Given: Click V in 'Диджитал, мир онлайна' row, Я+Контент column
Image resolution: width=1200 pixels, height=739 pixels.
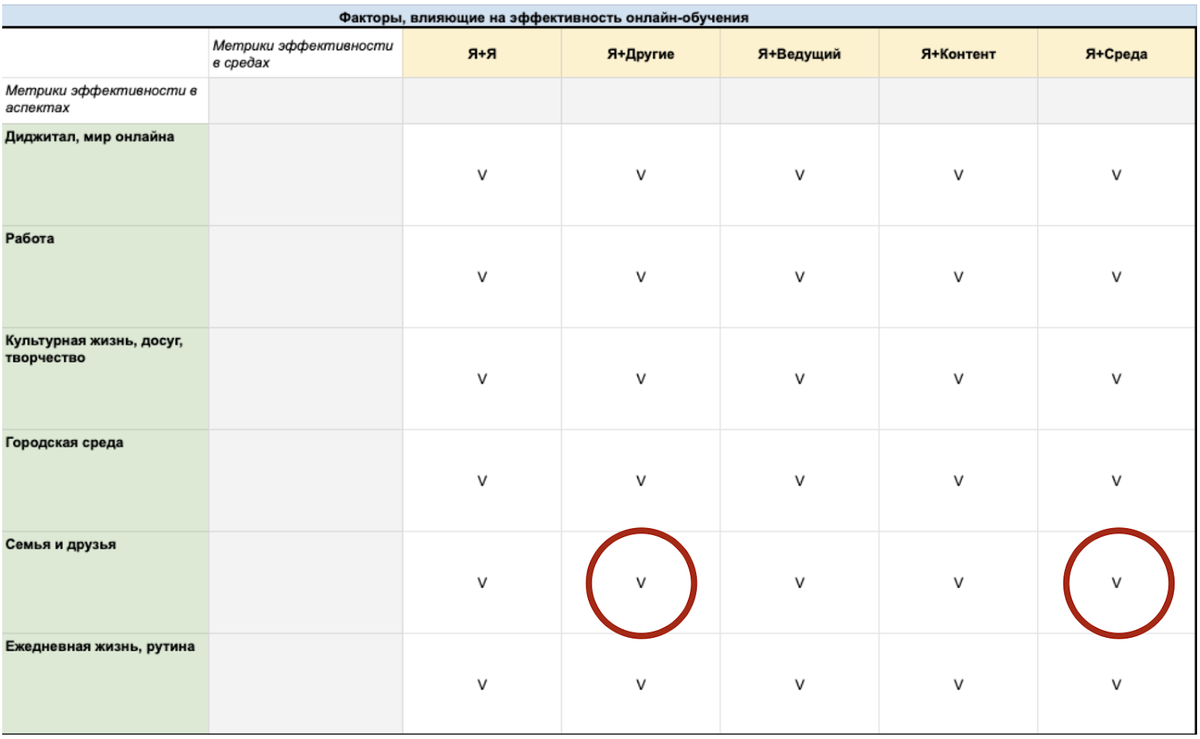Looking at the screenshot, I should click(958, 175).
